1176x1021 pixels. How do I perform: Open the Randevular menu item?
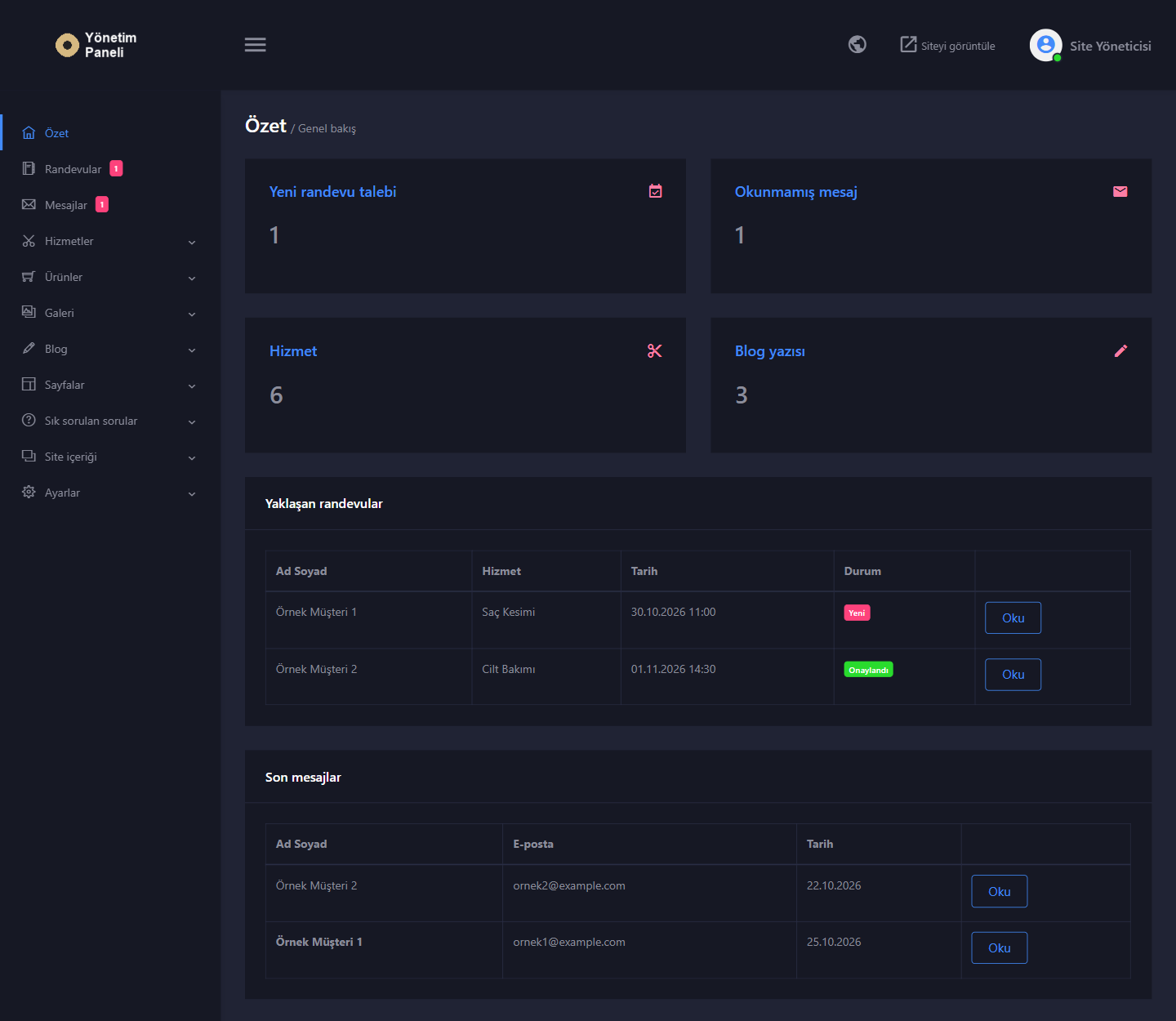click(110, 168)
